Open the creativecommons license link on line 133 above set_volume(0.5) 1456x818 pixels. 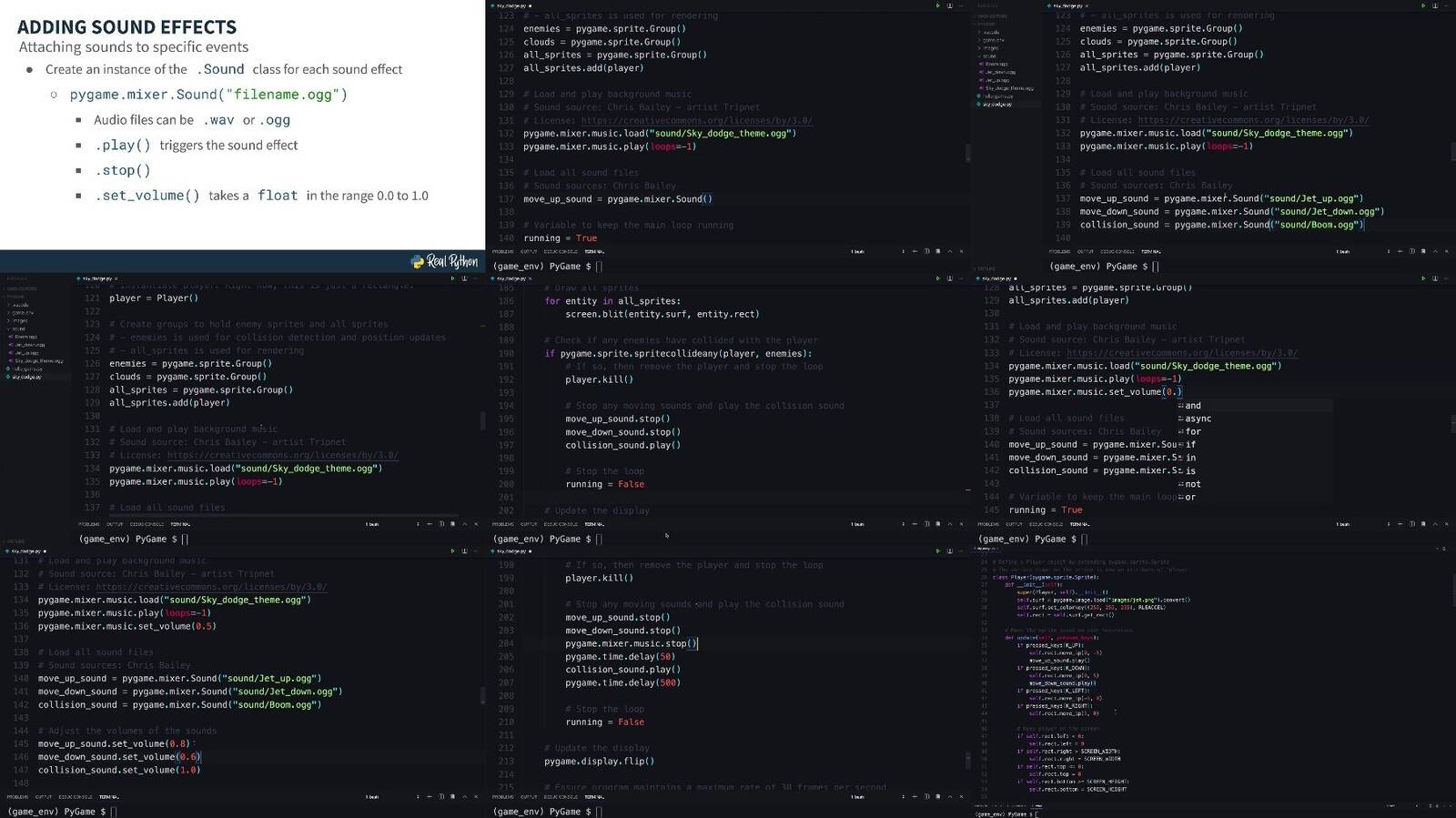tap(211, 587)
